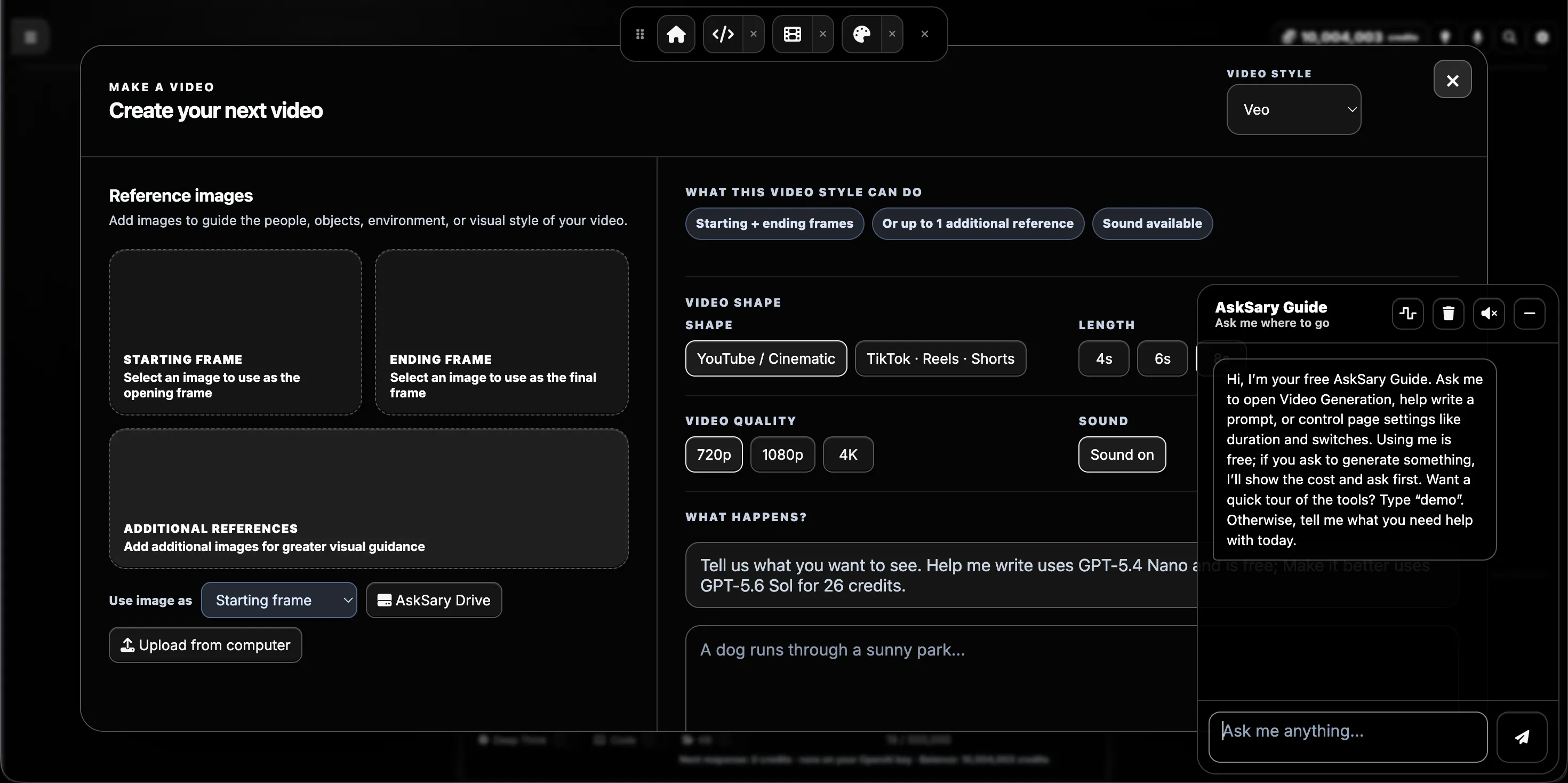Screen dimensions: 1568x783
Task: Choose the Starting Frame image slot
Action: click(236, 332)
